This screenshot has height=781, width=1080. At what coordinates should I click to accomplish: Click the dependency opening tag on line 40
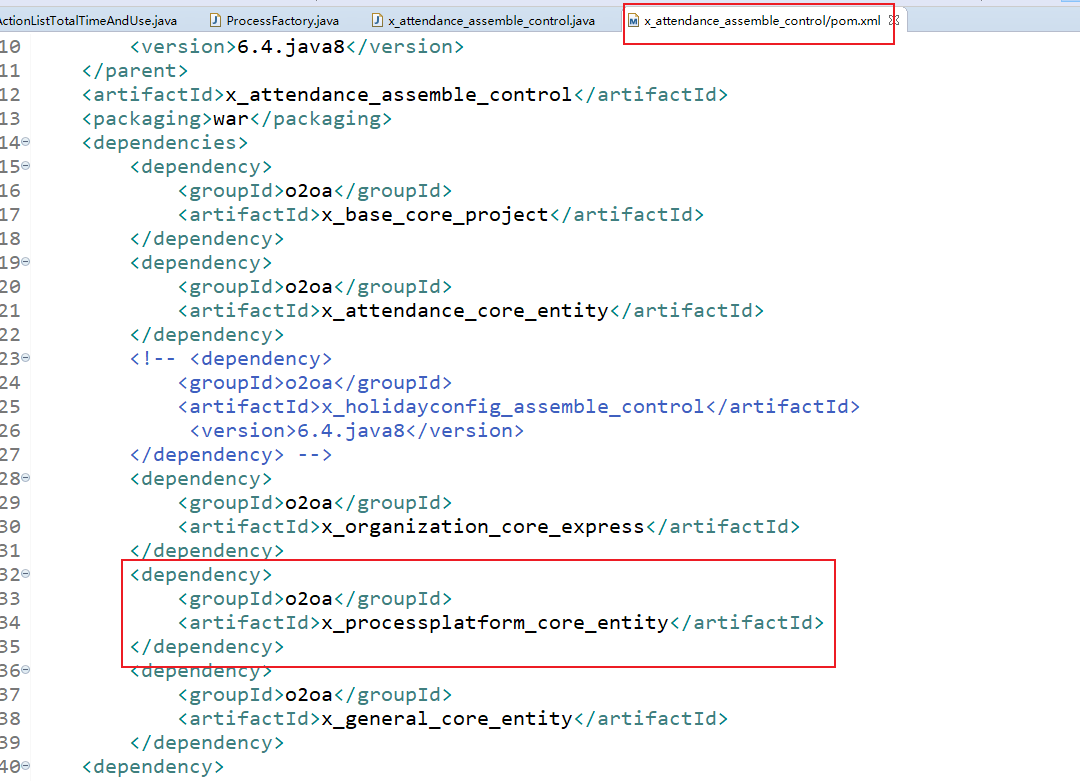point(153,767)
